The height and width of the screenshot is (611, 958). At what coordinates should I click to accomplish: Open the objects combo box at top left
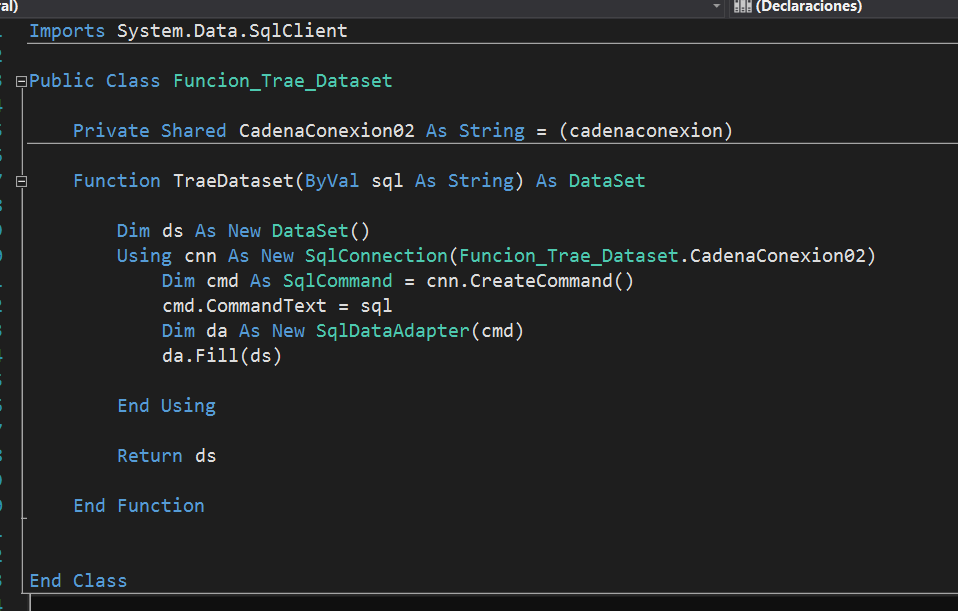[x=10, y=7]
